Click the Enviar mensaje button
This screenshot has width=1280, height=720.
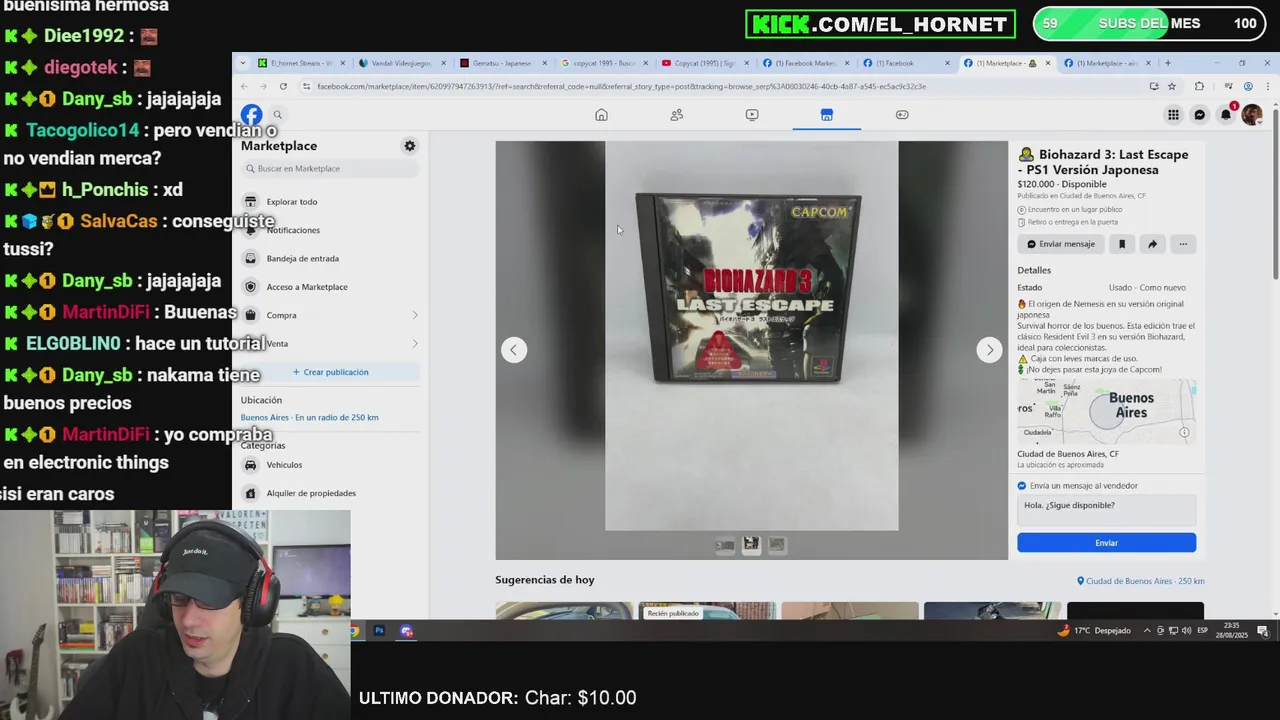pos(1061,244)
